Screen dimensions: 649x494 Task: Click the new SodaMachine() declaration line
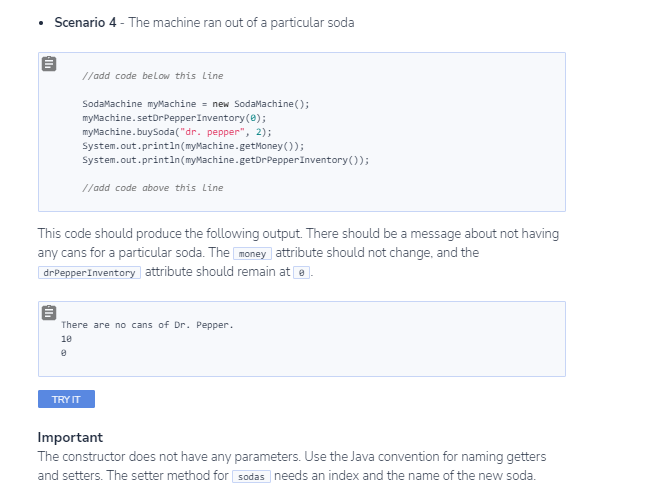[196, 104]
